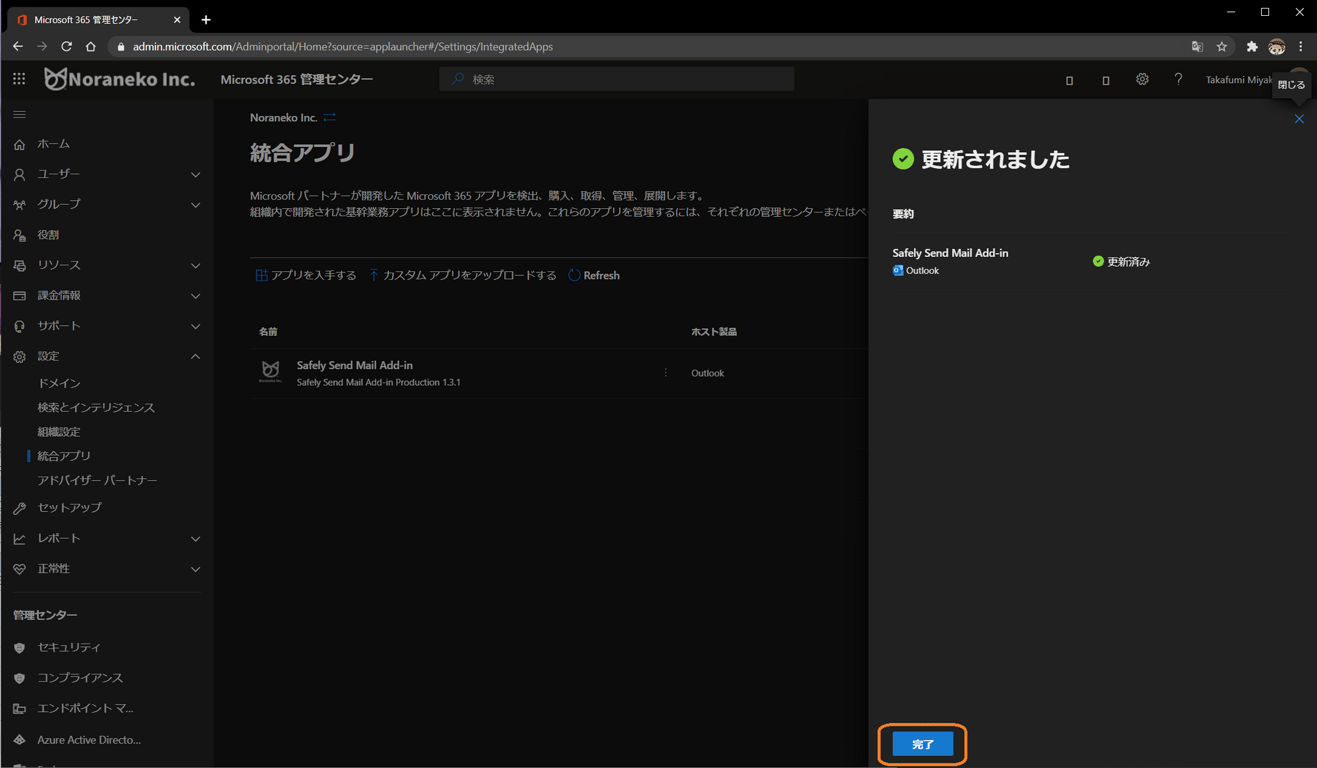Image resolution: width=1317 pixels, height=768 pixels.
Task: Click the Endpoint Manager icon
Action: (19, 709)
